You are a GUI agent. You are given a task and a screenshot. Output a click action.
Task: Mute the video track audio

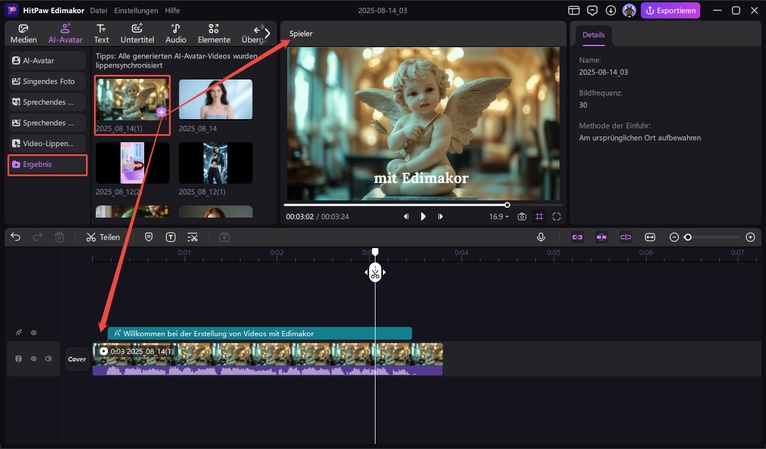click(48, 359)
